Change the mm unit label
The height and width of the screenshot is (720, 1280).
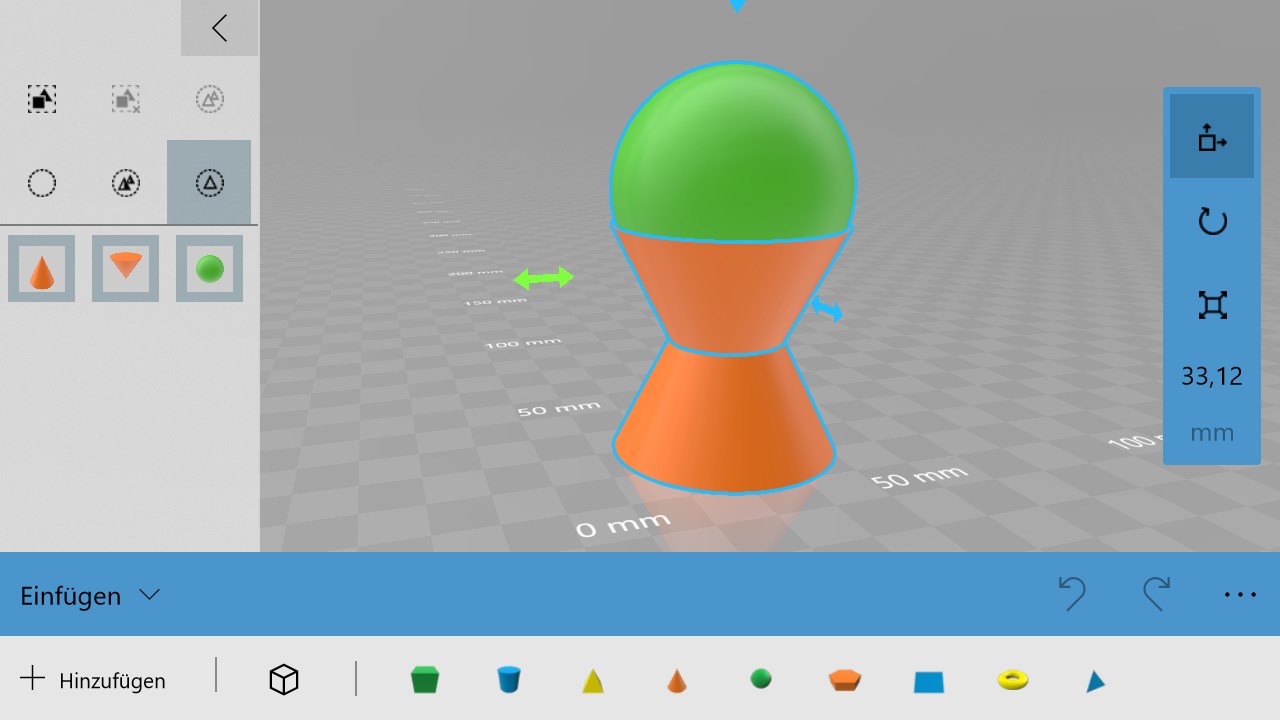click(1212, 433)
